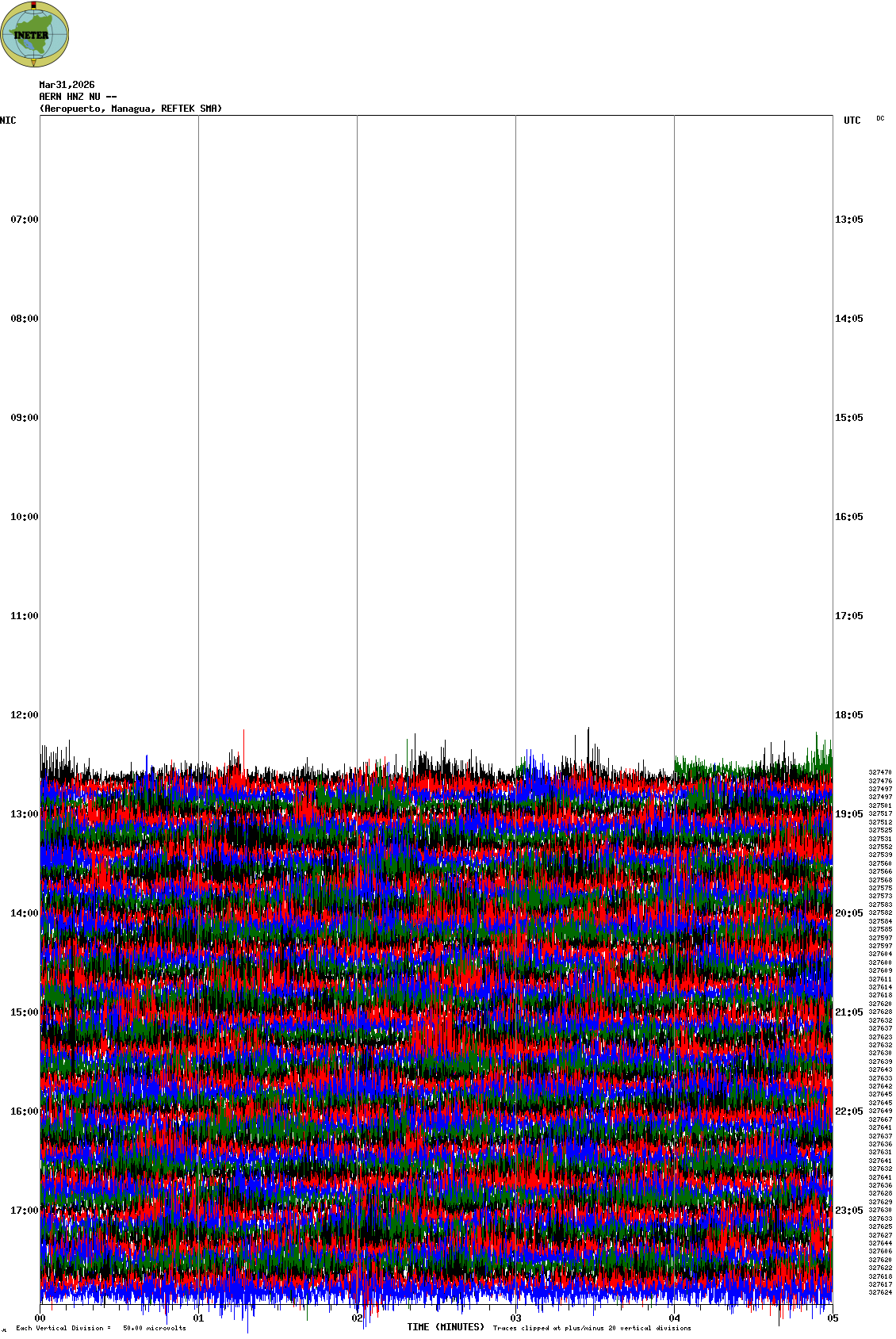The width and height of the screenshot is (896, 1339).
Task: Click the 13:05 UTC time label
Action: pos(848,220)
